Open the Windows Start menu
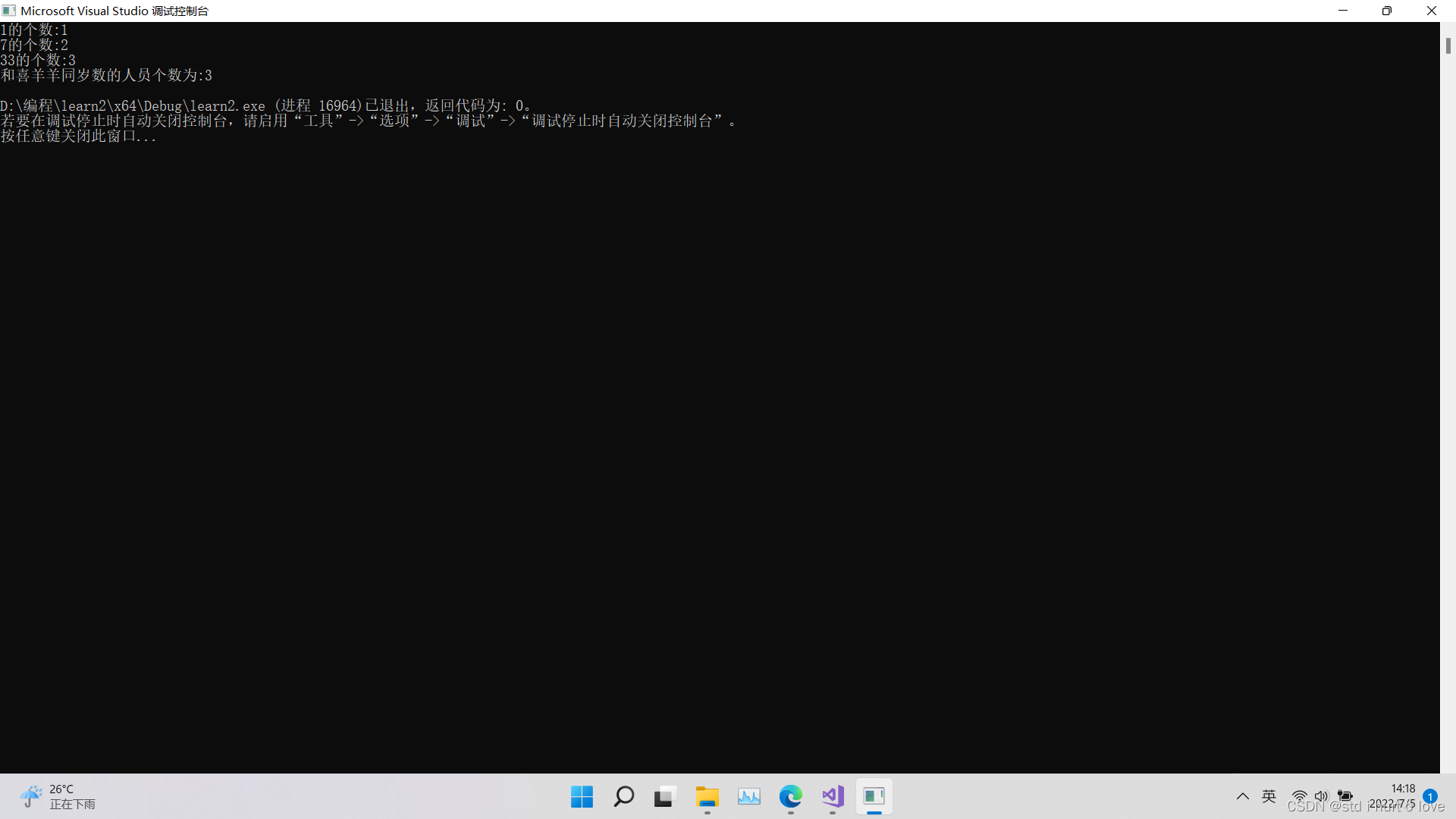 (x=582, y=796)
